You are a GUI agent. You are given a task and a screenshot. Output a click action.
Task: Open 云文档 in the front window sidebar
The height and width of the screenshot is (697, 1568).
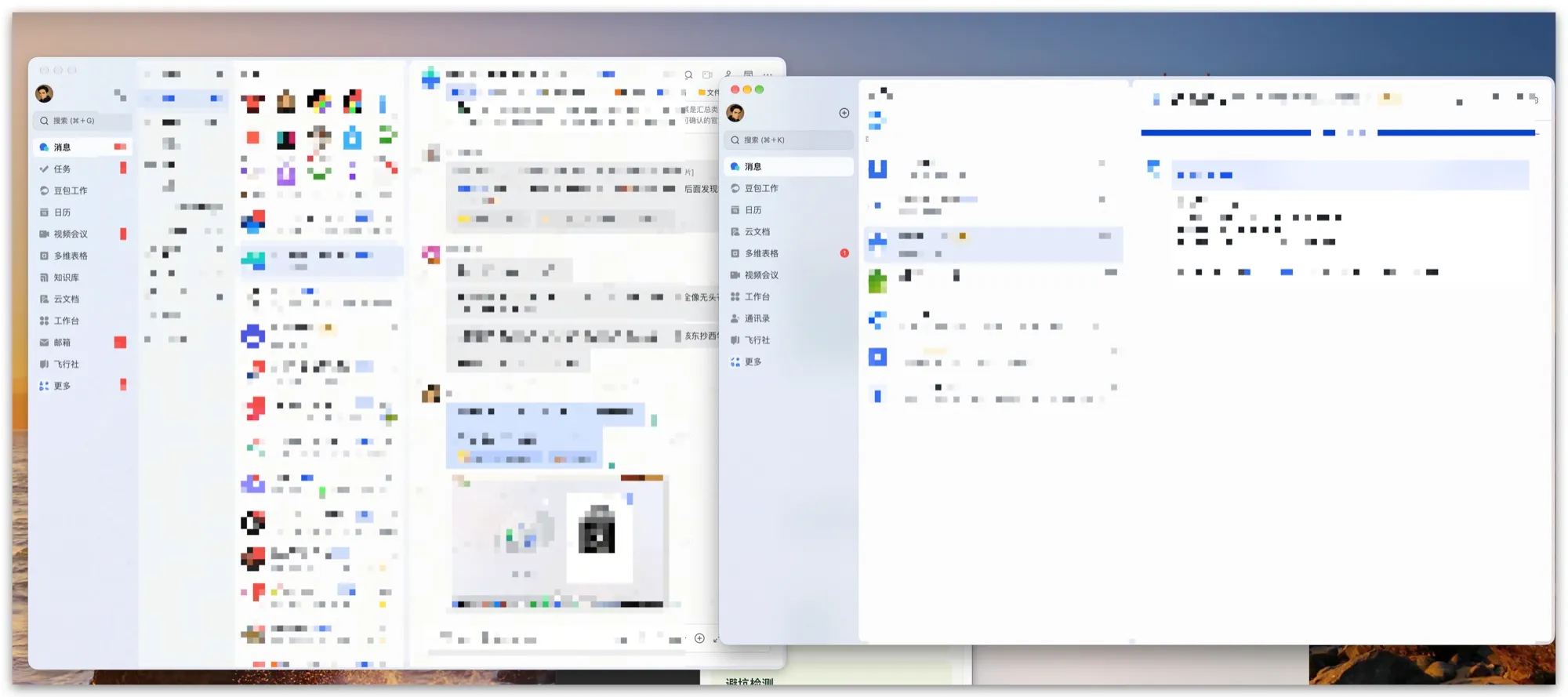789,232
